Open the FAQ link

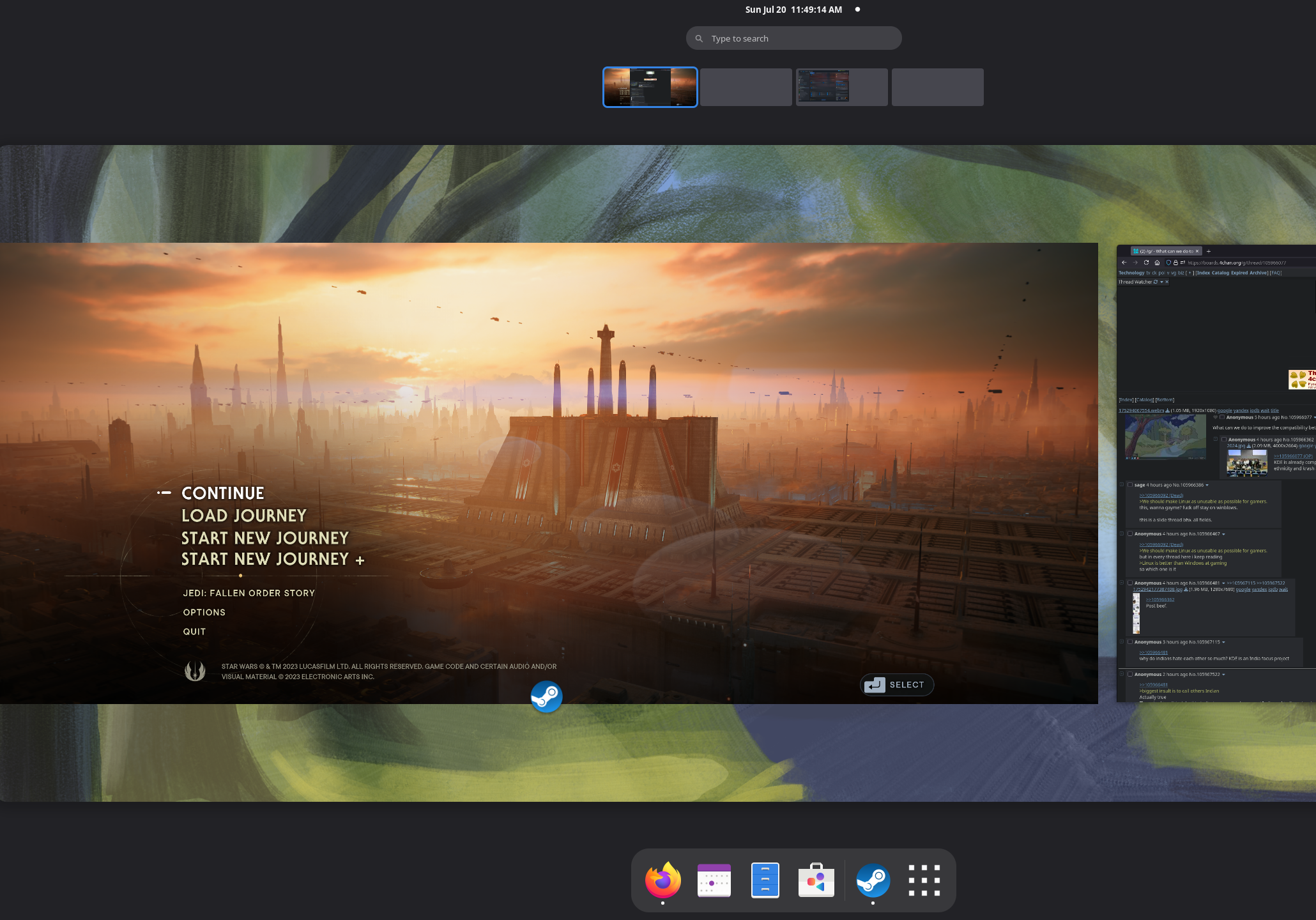[1276, 273]
